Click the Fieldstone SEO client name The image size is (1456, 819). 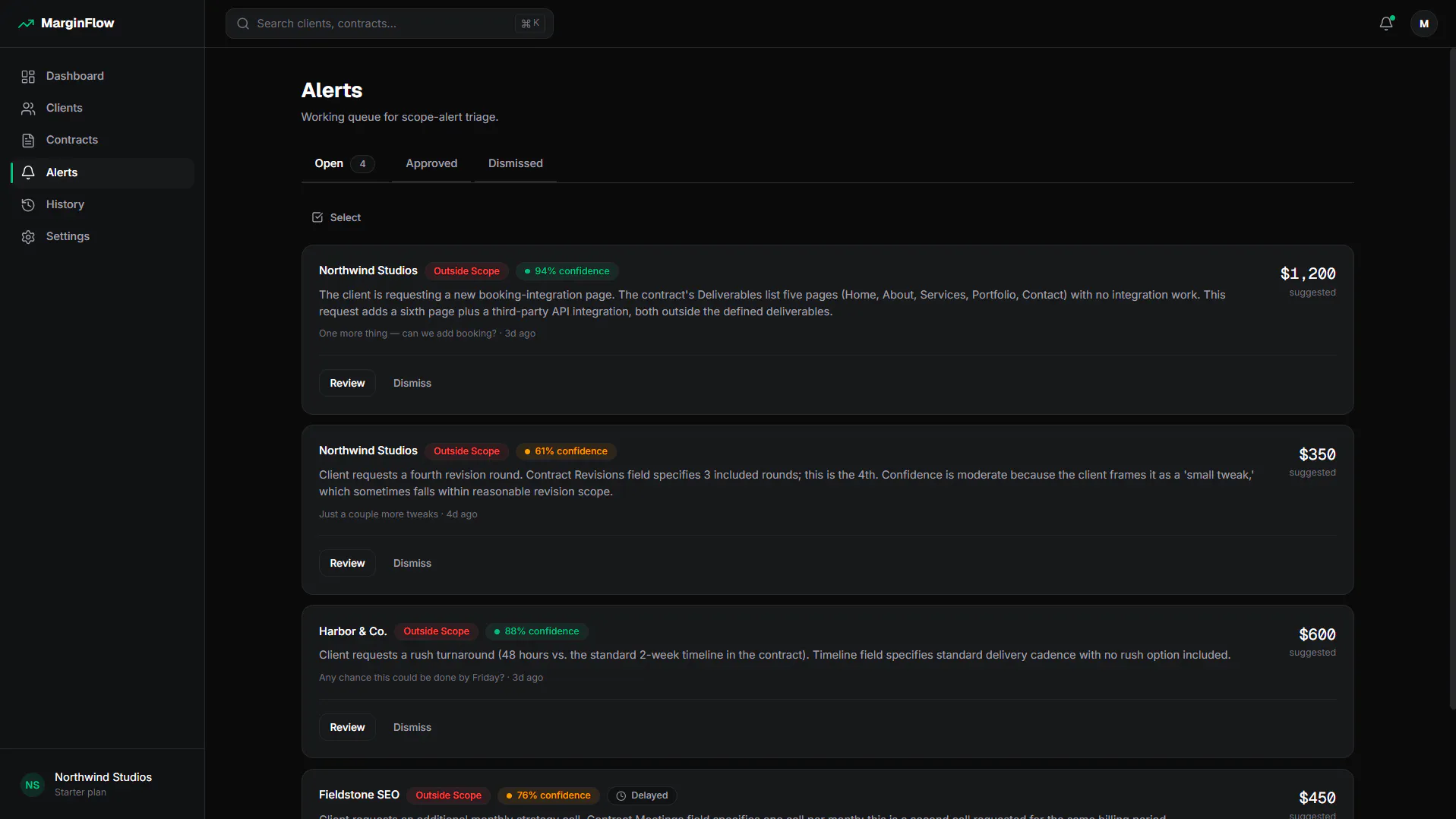pyautogui.click(x=359, y=795)
